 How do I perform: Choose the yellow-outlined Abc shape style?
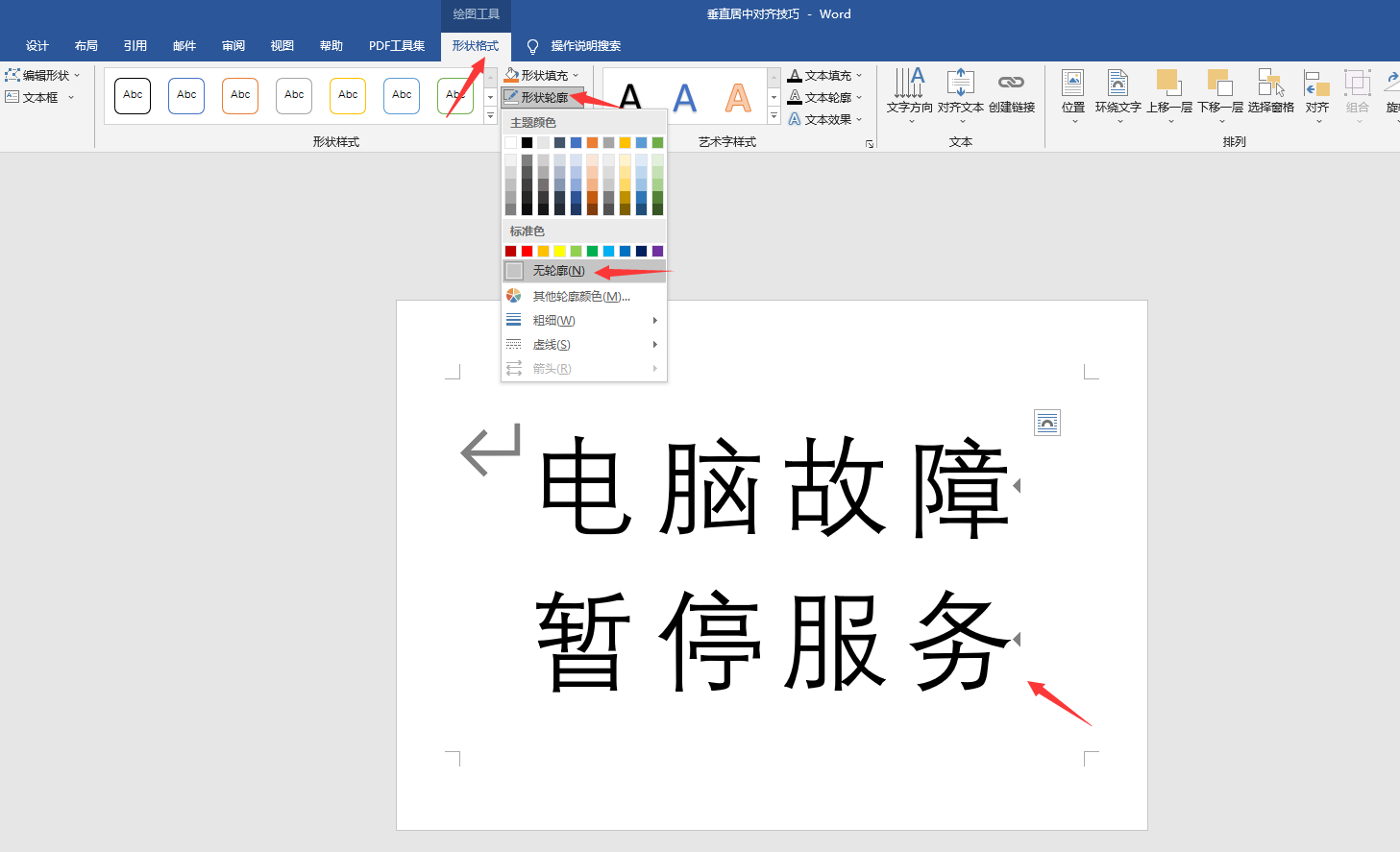pyautogui.click(x=348, y=95)
